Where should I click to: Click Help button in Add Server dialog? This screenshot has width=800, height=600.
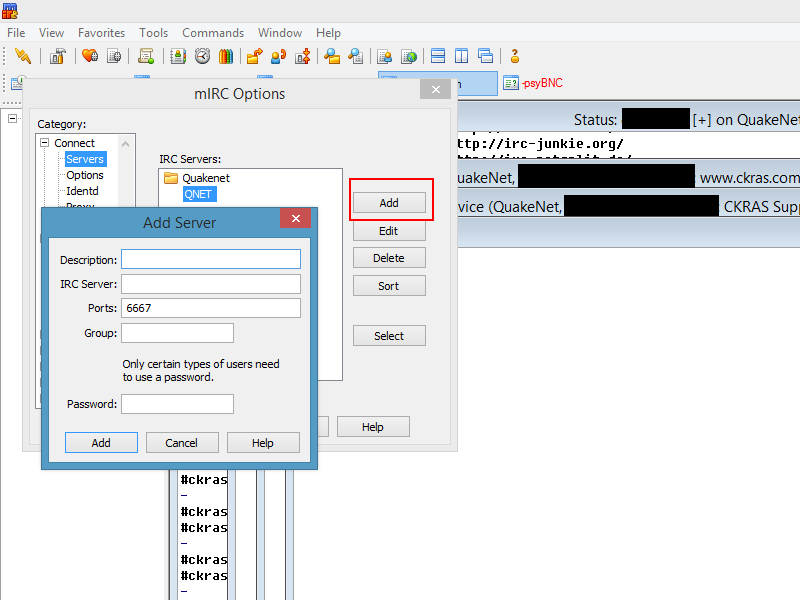263,442
